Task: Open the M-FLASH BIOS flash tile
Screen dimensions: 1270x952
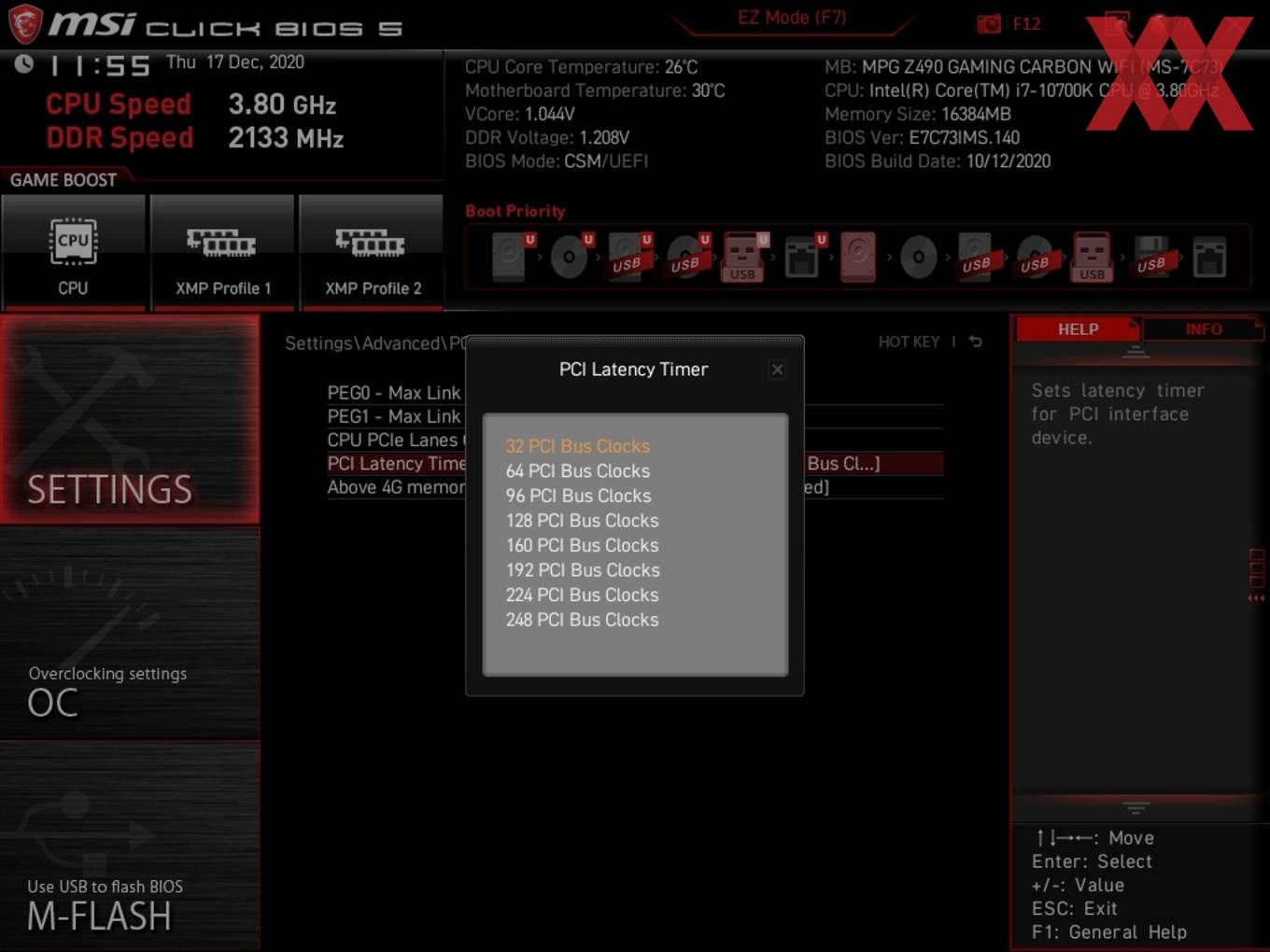Action: [x=130, y=847]
